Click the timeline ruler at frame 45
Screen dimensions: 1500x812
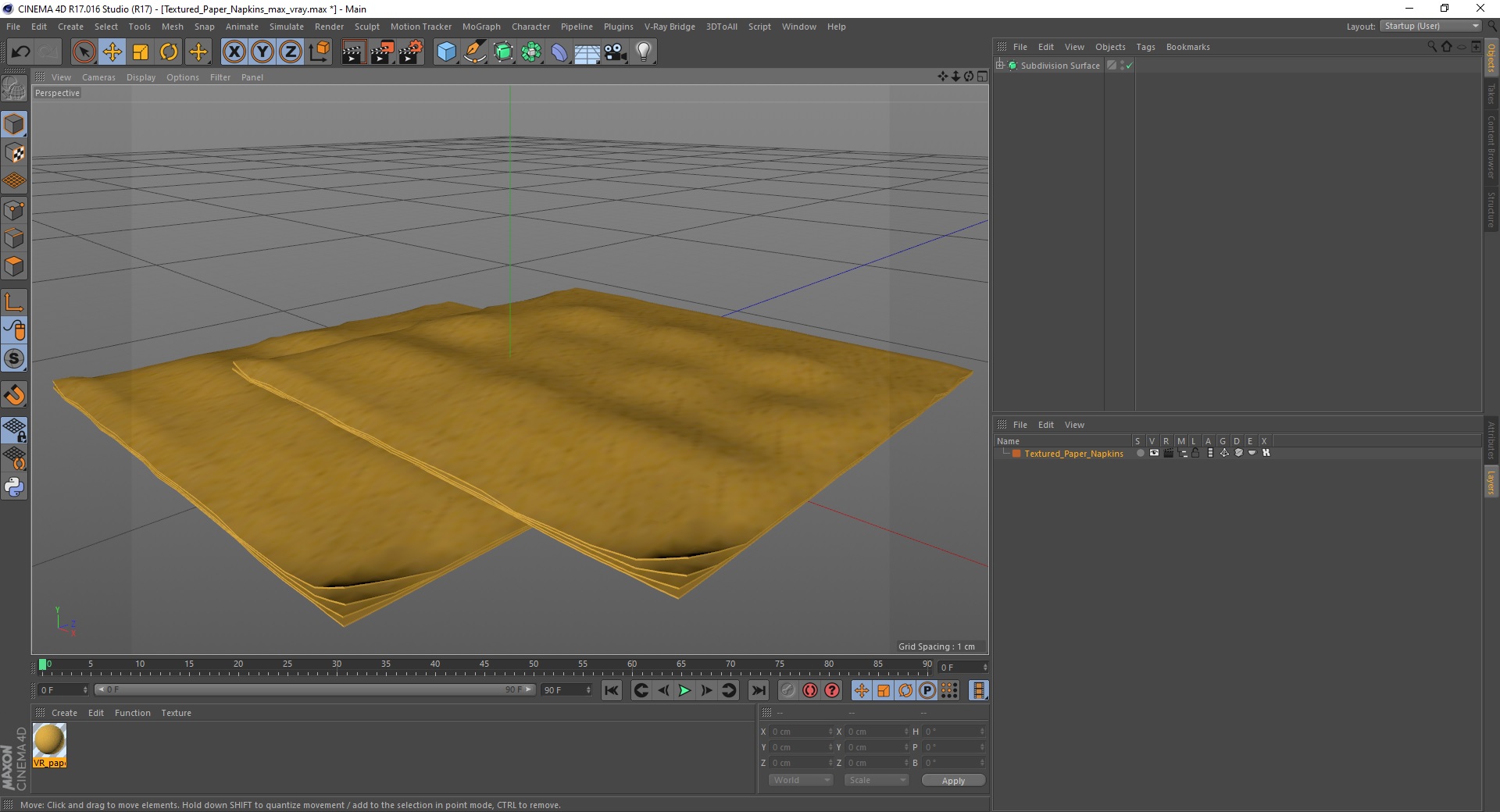click(x=484, y=666)
